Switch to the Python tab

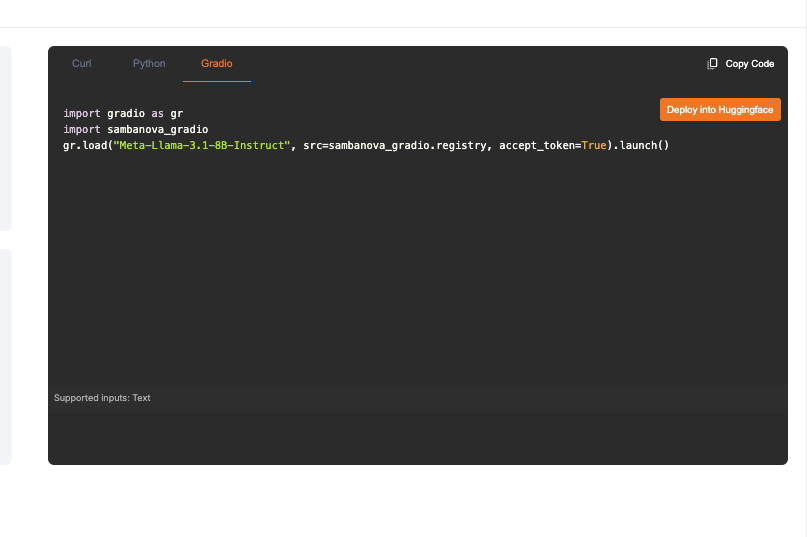149,64
